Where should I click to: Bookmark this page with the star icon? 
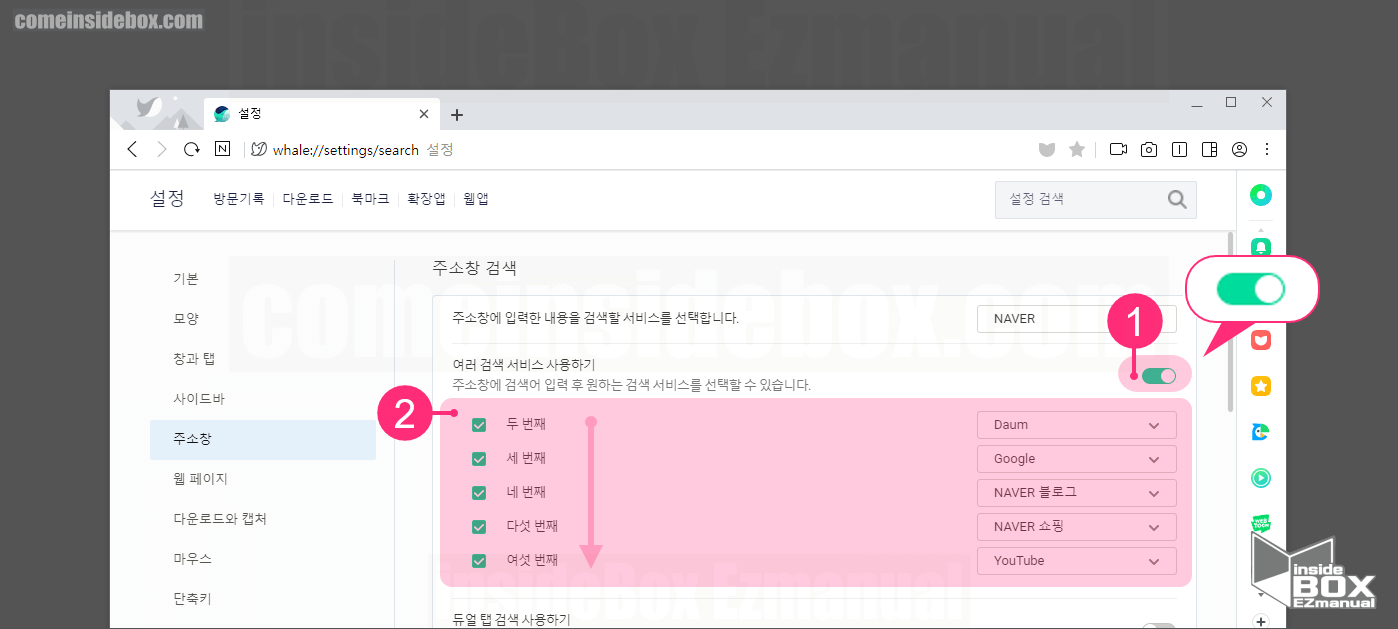pyautogui.click(x=1077, y=149)
